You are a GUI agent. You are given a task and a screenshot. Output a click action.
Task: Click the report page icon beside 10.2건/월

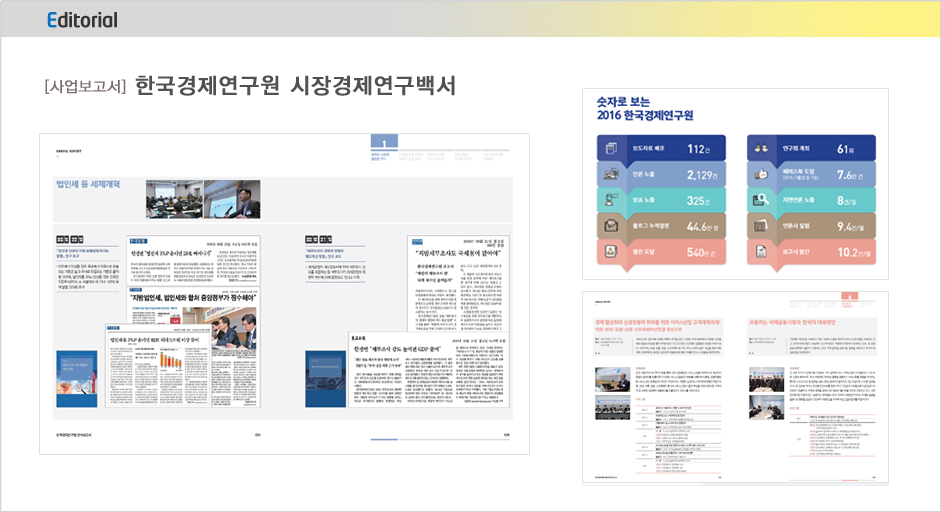pos(761,251)
